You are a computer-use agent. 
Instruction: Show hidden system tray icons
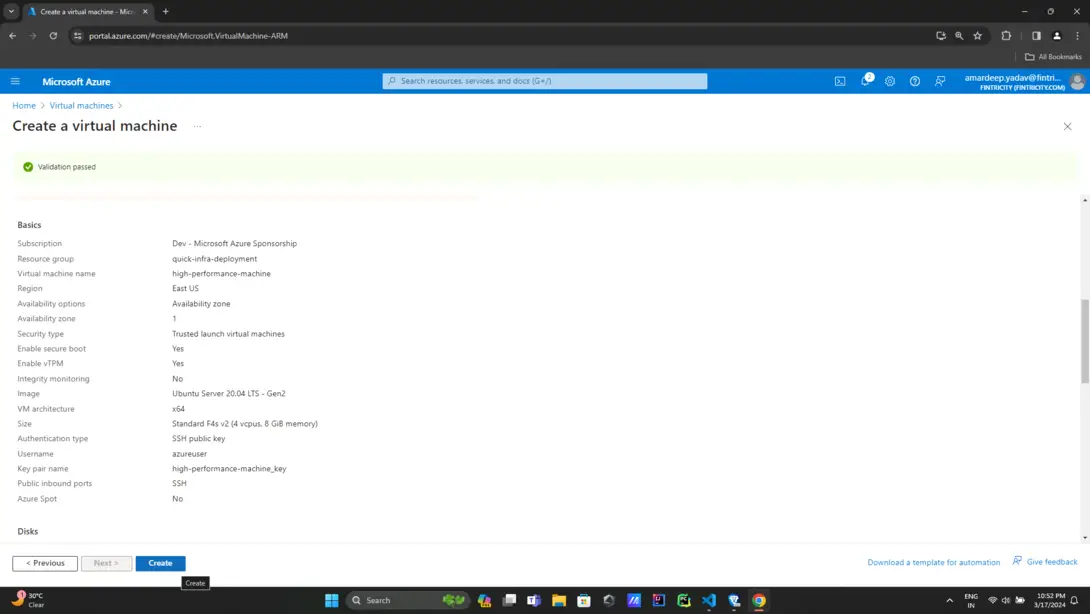pyautogui.click(x=949, y=600)
